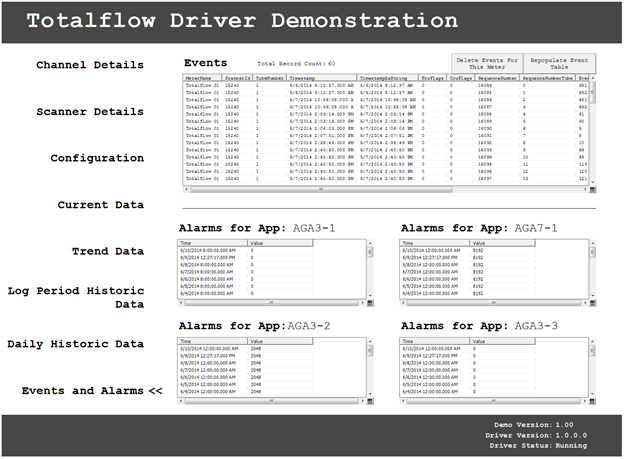
Task: Click the AGA3-3 alarms Time column header
Action: pos(435,341)
